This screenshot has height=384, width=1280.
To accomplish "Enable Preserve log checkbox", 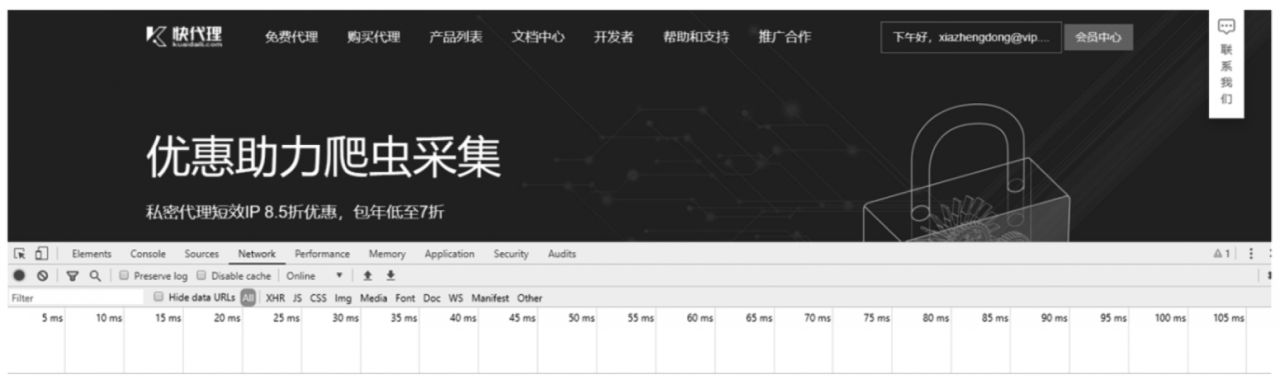I will pos(123,275).
